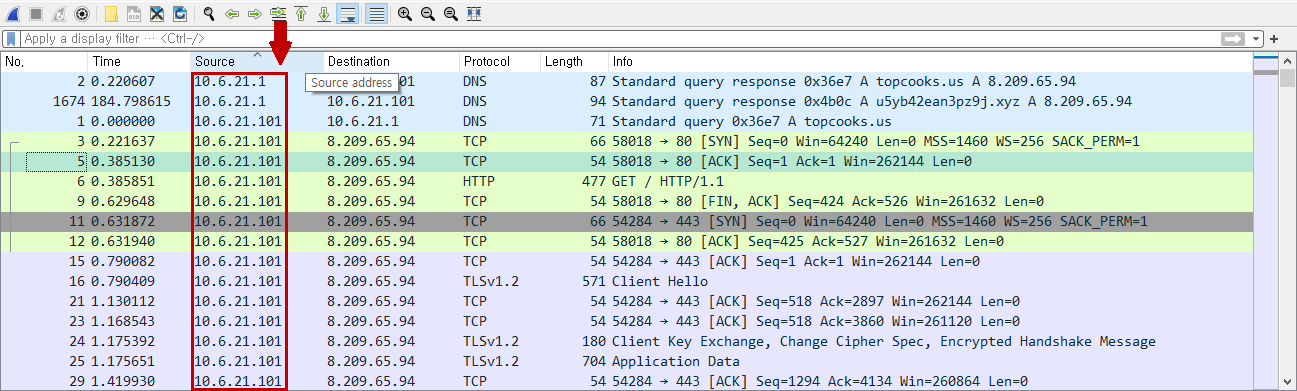Select packet 9 FIN, ACK row
The image size is (1297, 391).
coord(626,201)
